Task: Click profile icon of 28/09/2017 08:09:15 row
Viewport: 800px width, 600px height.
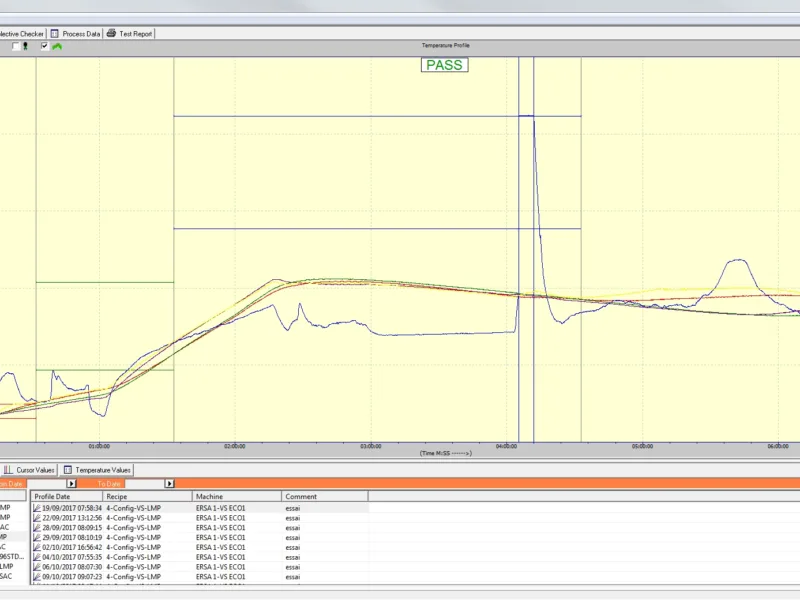Action: (x=37, y=527)
